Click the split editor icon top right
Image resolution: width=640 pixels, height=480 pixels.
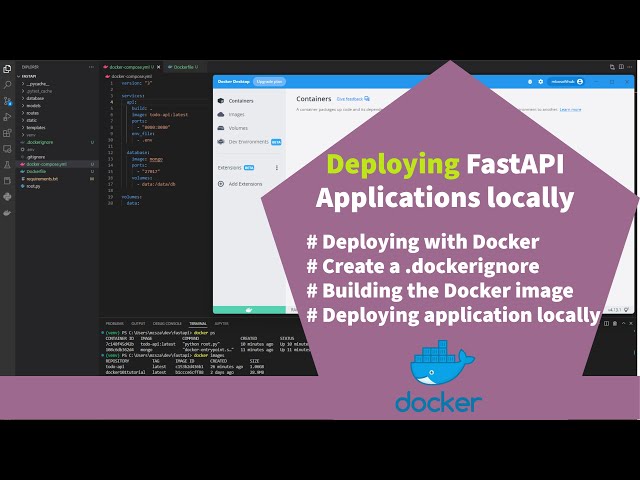(621, 67)
